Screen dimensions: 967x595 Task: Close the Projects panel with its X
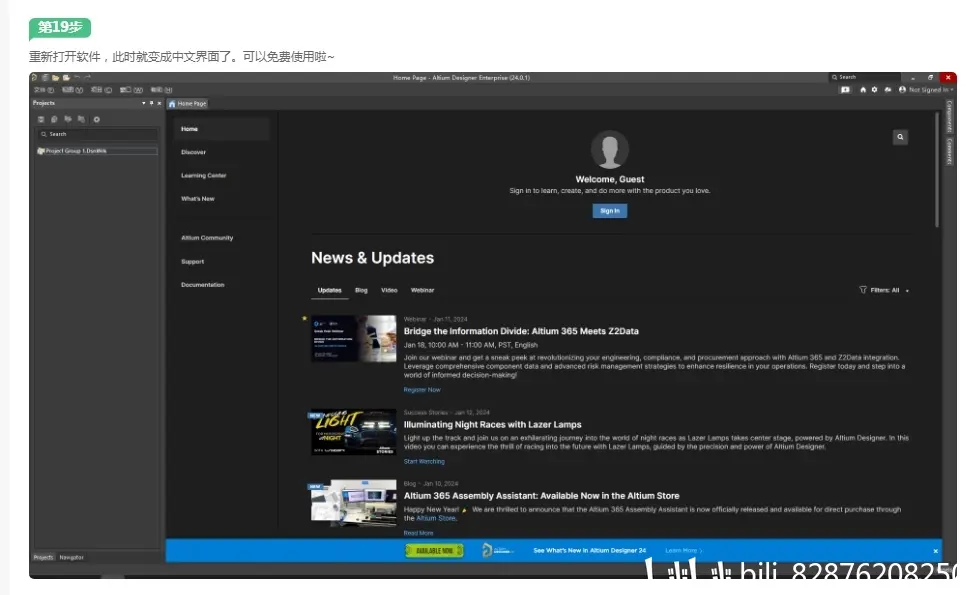[x=159, y=103]
